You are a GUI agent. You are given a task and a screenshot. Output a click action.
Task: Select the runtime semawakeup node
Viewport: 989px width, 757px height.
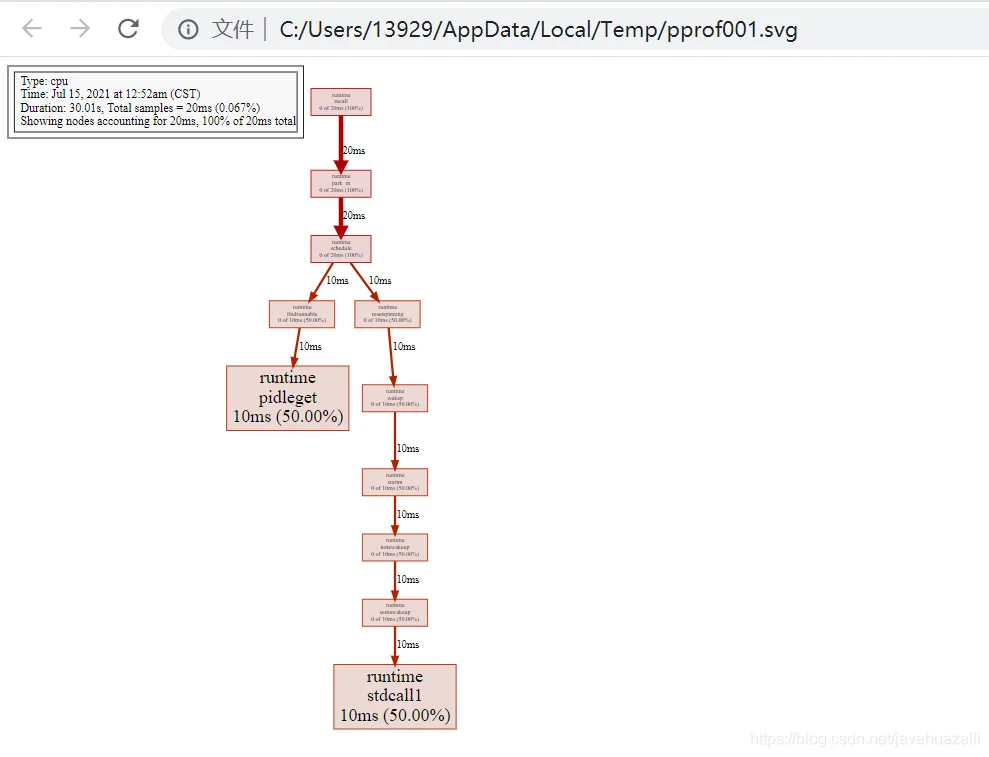click(395, 613)
